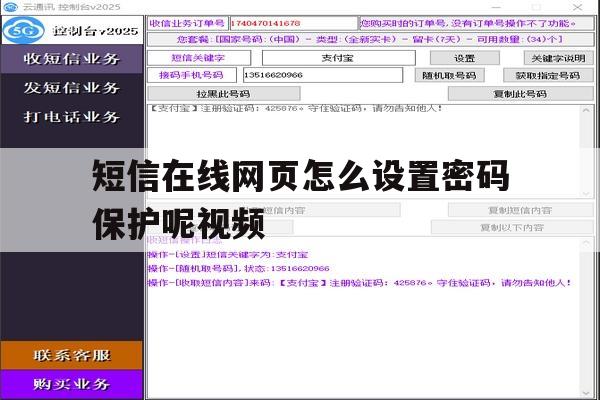Click the 接码手机号码 label
The height and width of the screenshot is (400, 600).
[x=192, y=75]
